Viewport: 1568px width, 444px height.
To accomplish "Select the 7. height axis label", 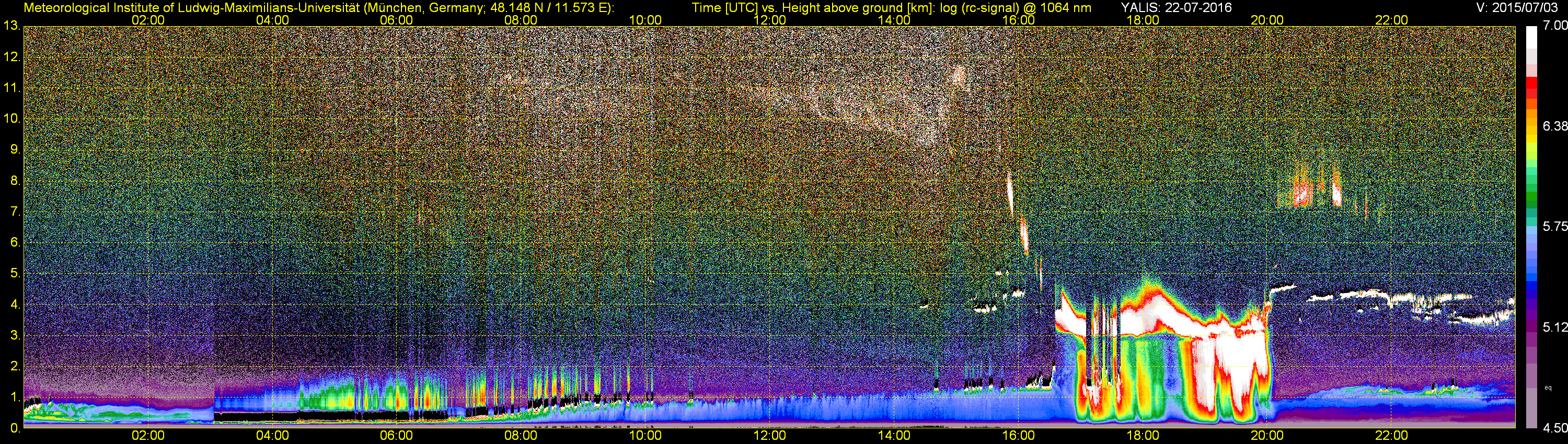I will tap(15, 212).
